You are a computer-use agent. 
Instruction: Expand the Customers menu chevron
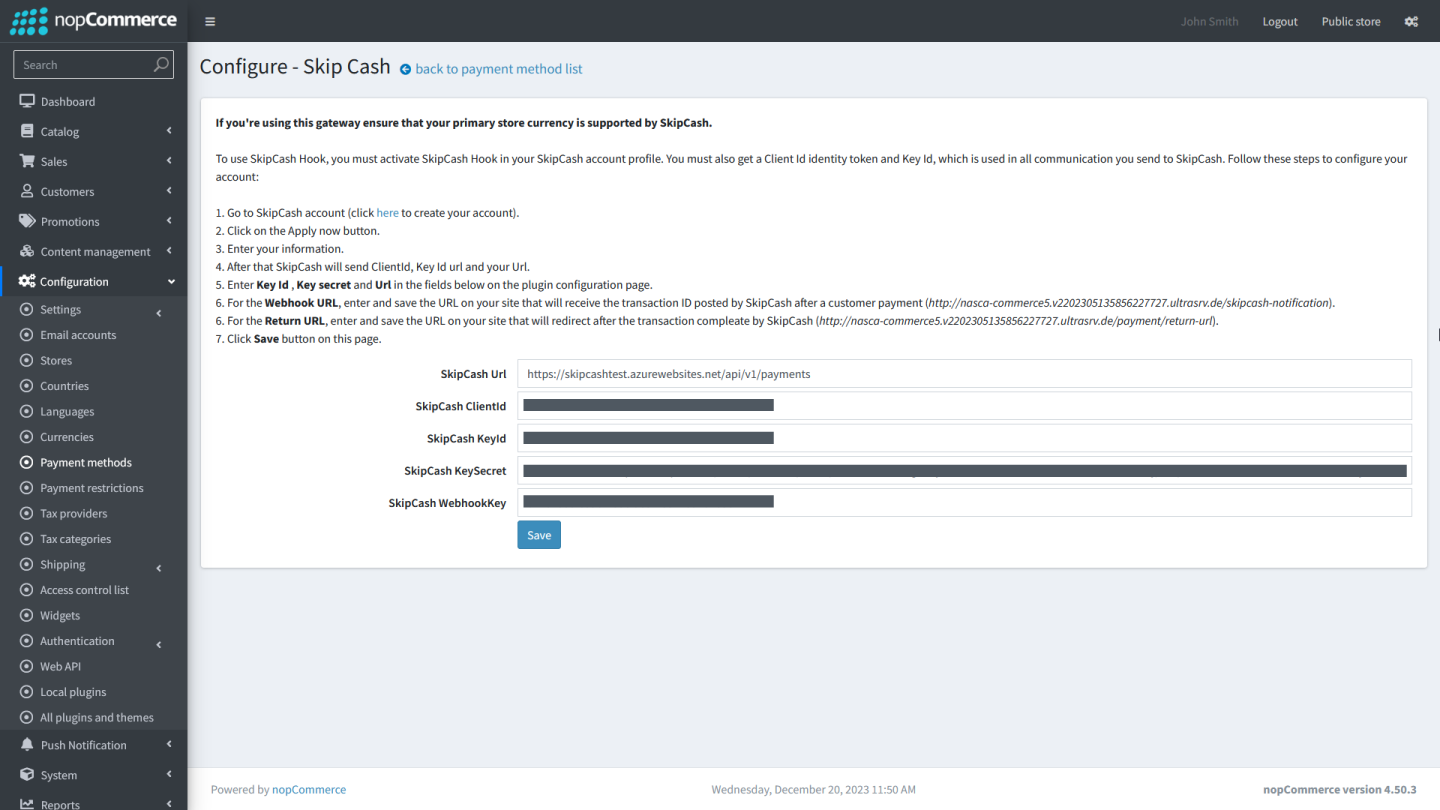click(169, 191)
